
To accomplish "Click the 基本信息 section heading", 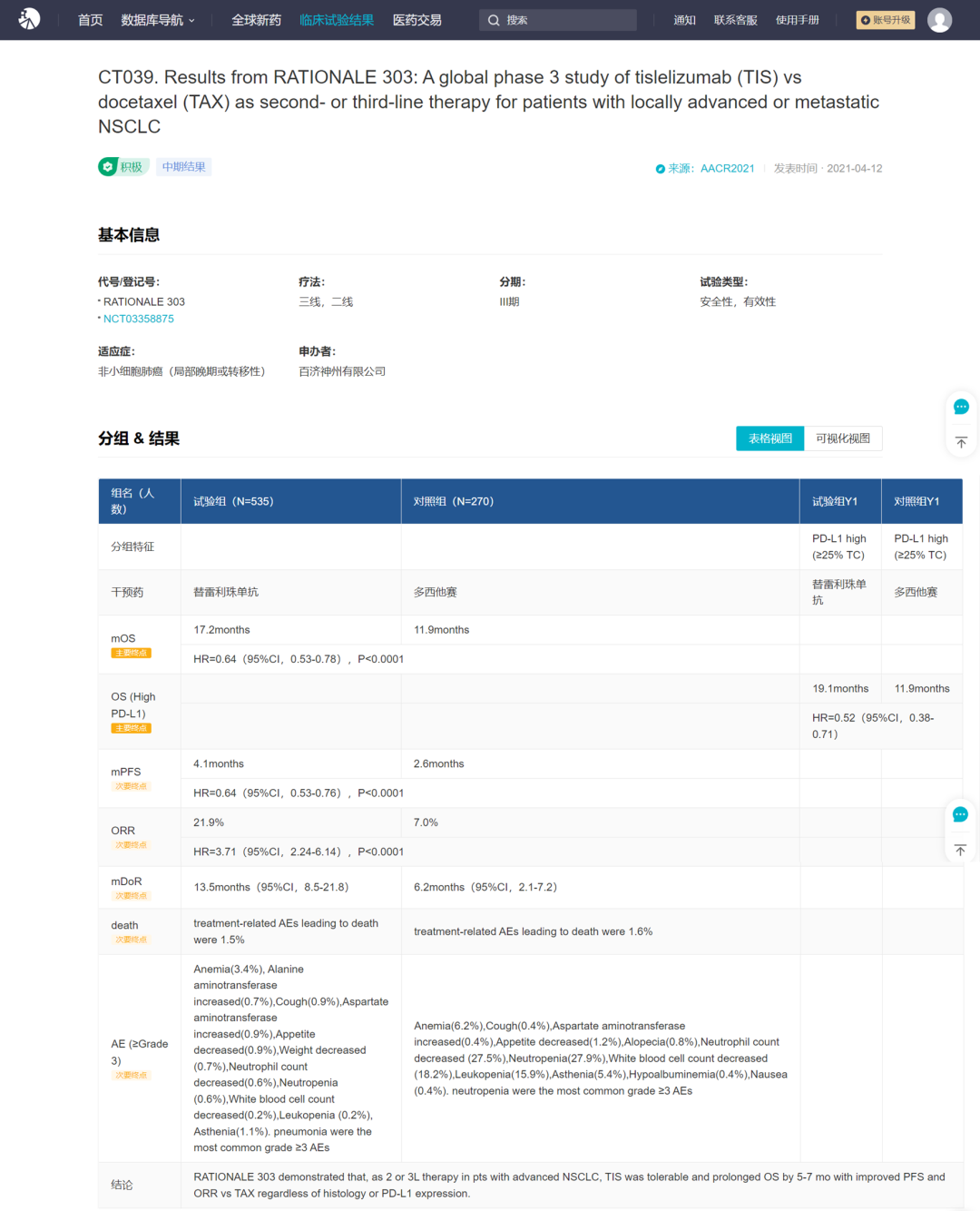I will click(x=129, y=235).
